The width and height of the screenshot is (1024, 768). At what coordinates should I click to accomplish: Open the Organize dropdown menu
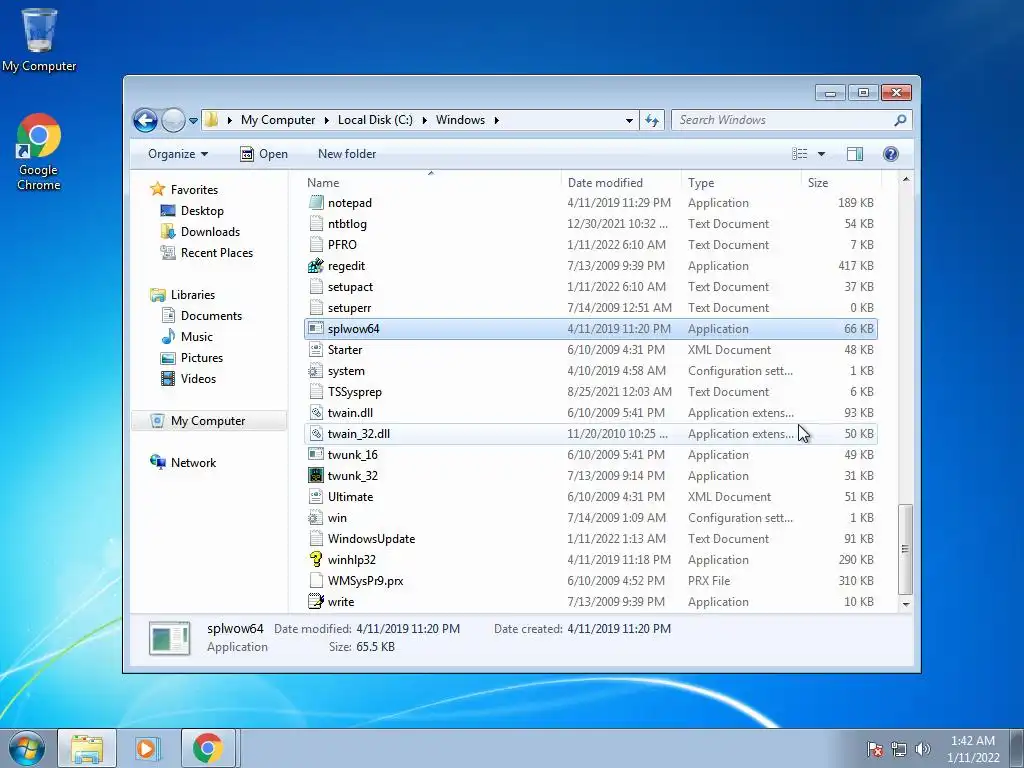(178, 154)
